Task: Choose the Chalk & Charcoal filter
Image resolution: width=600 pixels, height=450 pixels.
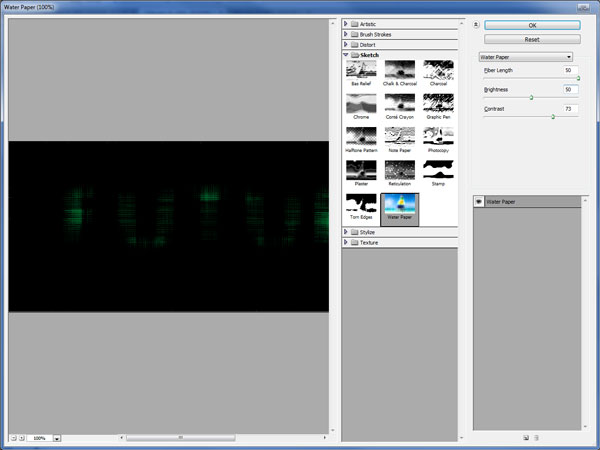Action: [x=400, y=72]
